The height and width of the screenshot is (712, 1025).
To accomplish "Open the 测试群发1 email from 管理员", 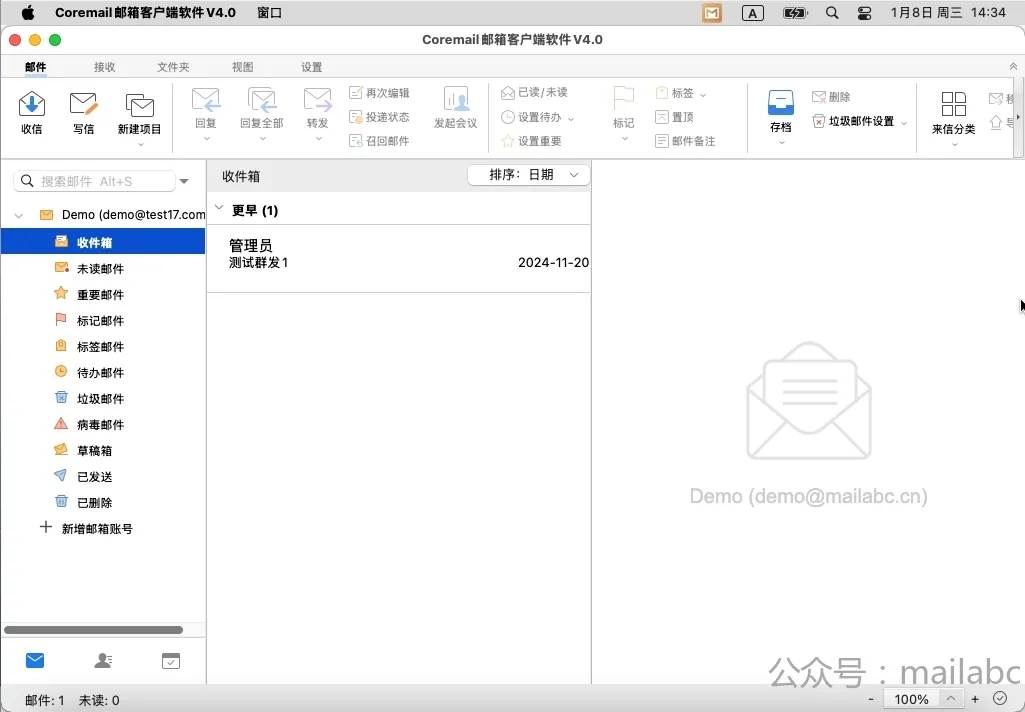I will 399,259.
